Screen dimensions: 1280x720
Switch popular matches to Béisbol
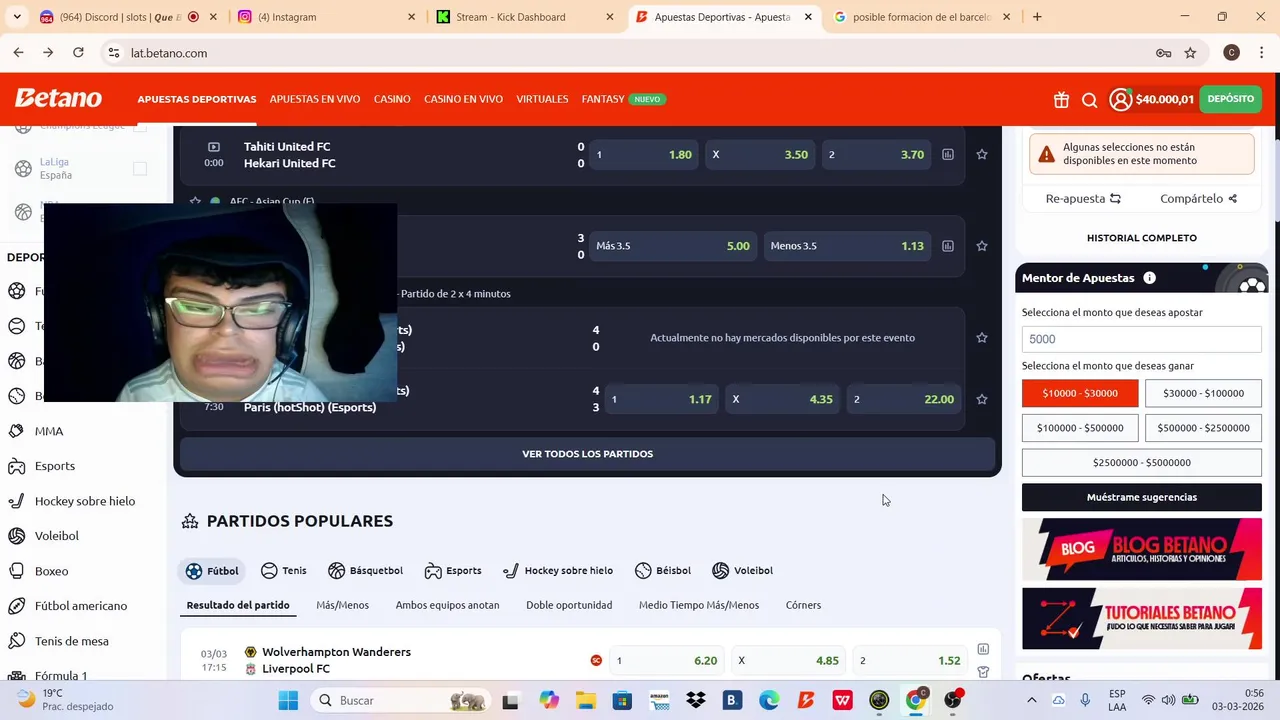coord(663,571)
